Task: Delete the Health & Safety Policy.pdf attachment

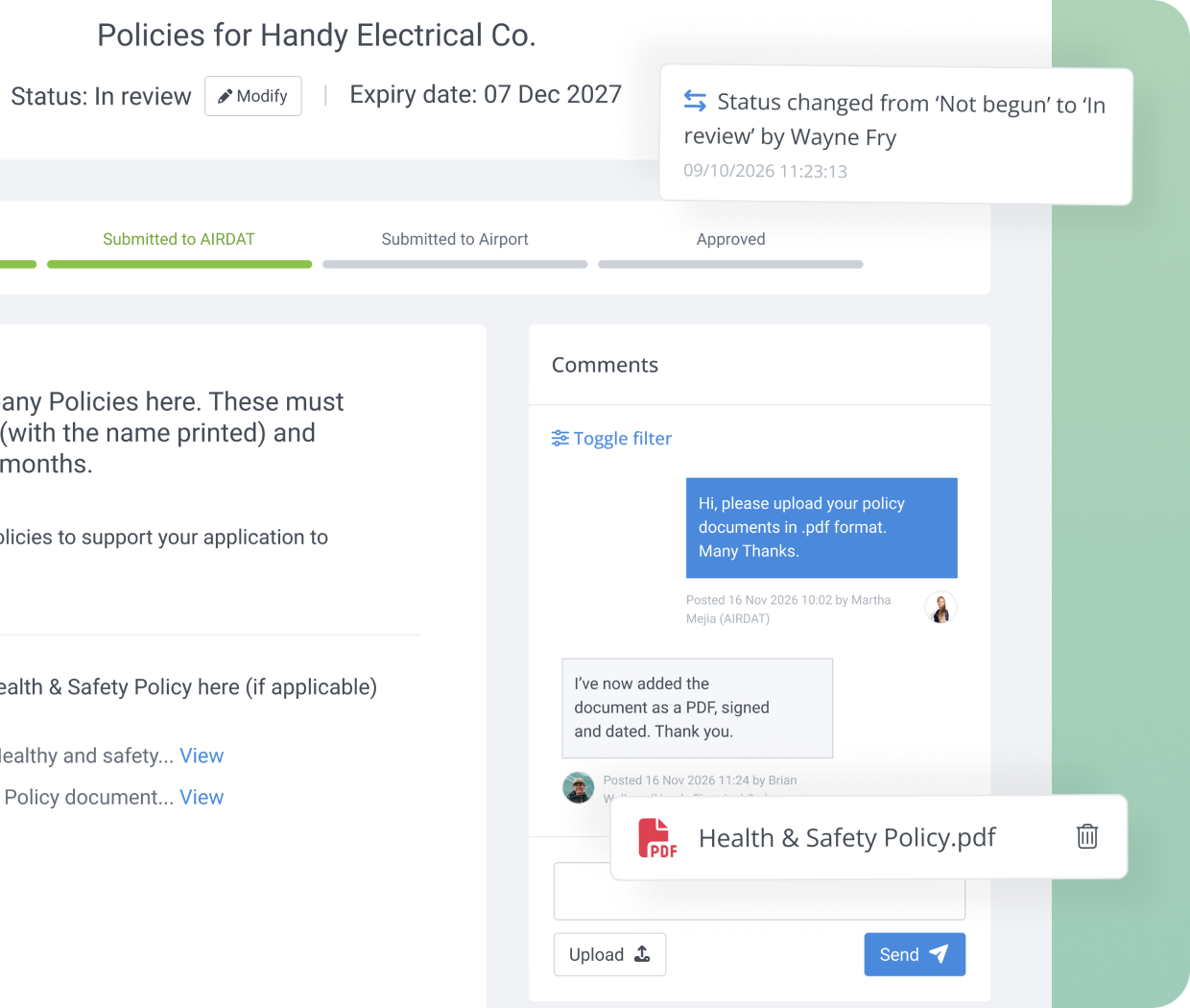Action: [1087, 837]
